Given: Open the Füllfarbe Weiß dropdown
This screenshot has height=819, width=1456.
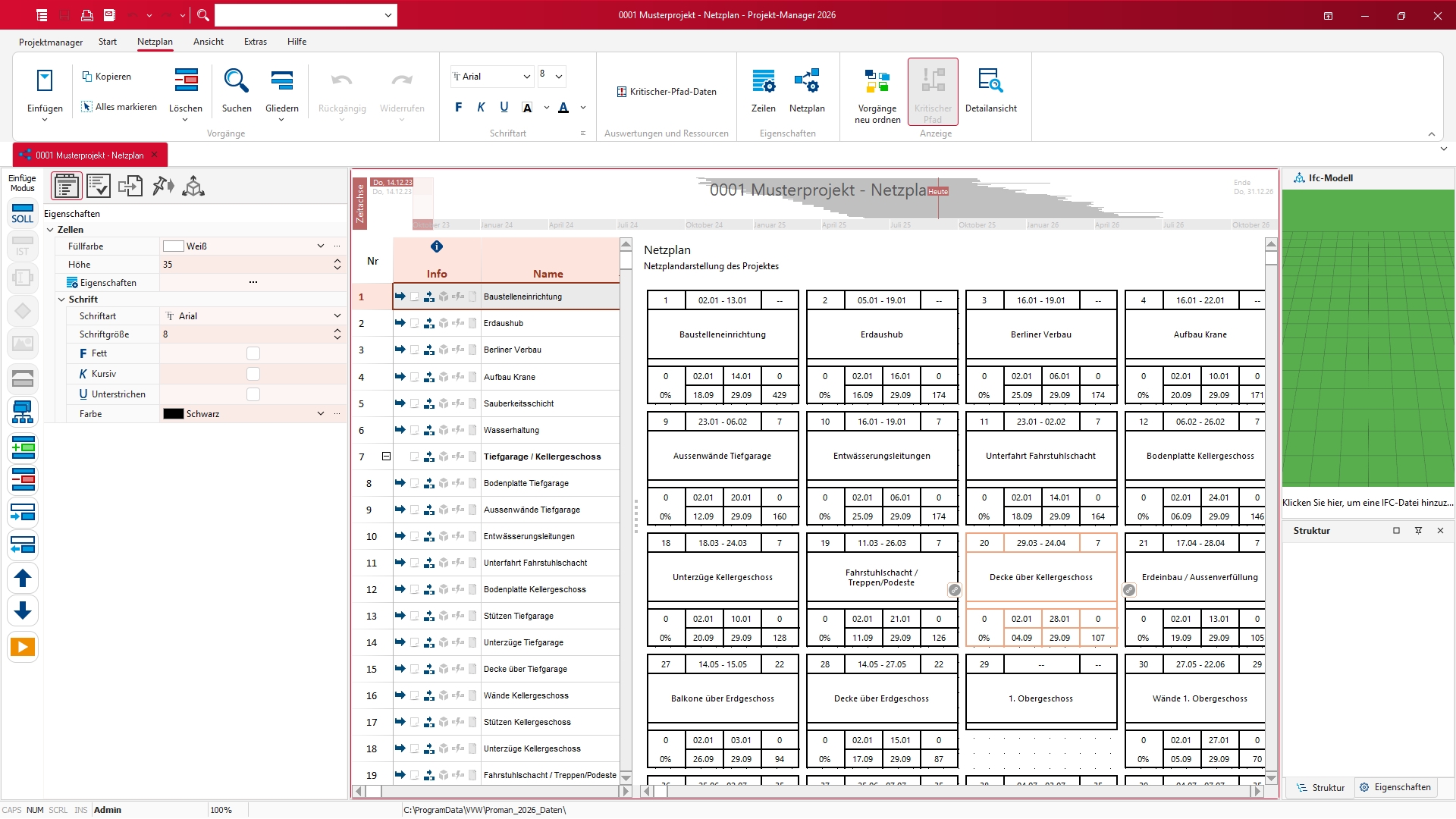Looking at the screenshot, I should 321,246.
